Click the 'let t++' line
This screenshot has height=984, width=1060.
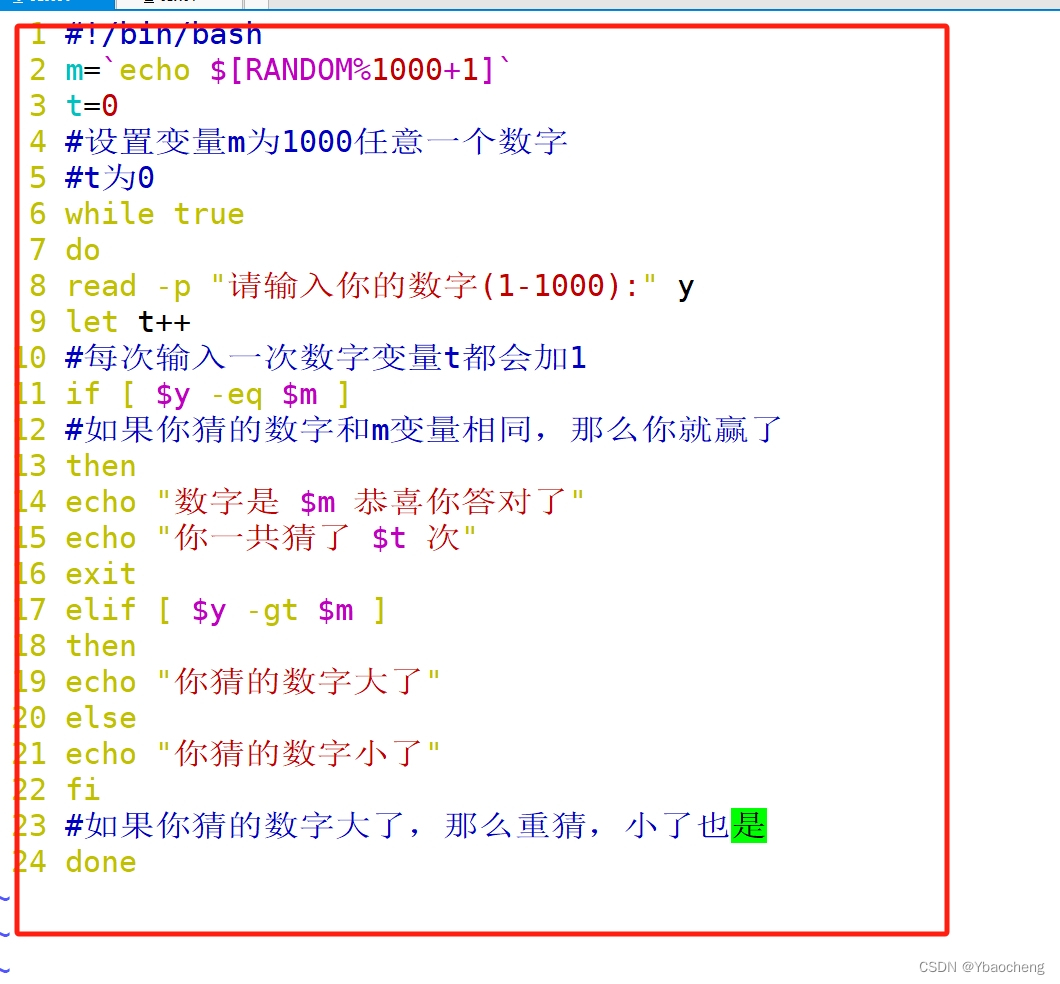(x=128, y=322)
